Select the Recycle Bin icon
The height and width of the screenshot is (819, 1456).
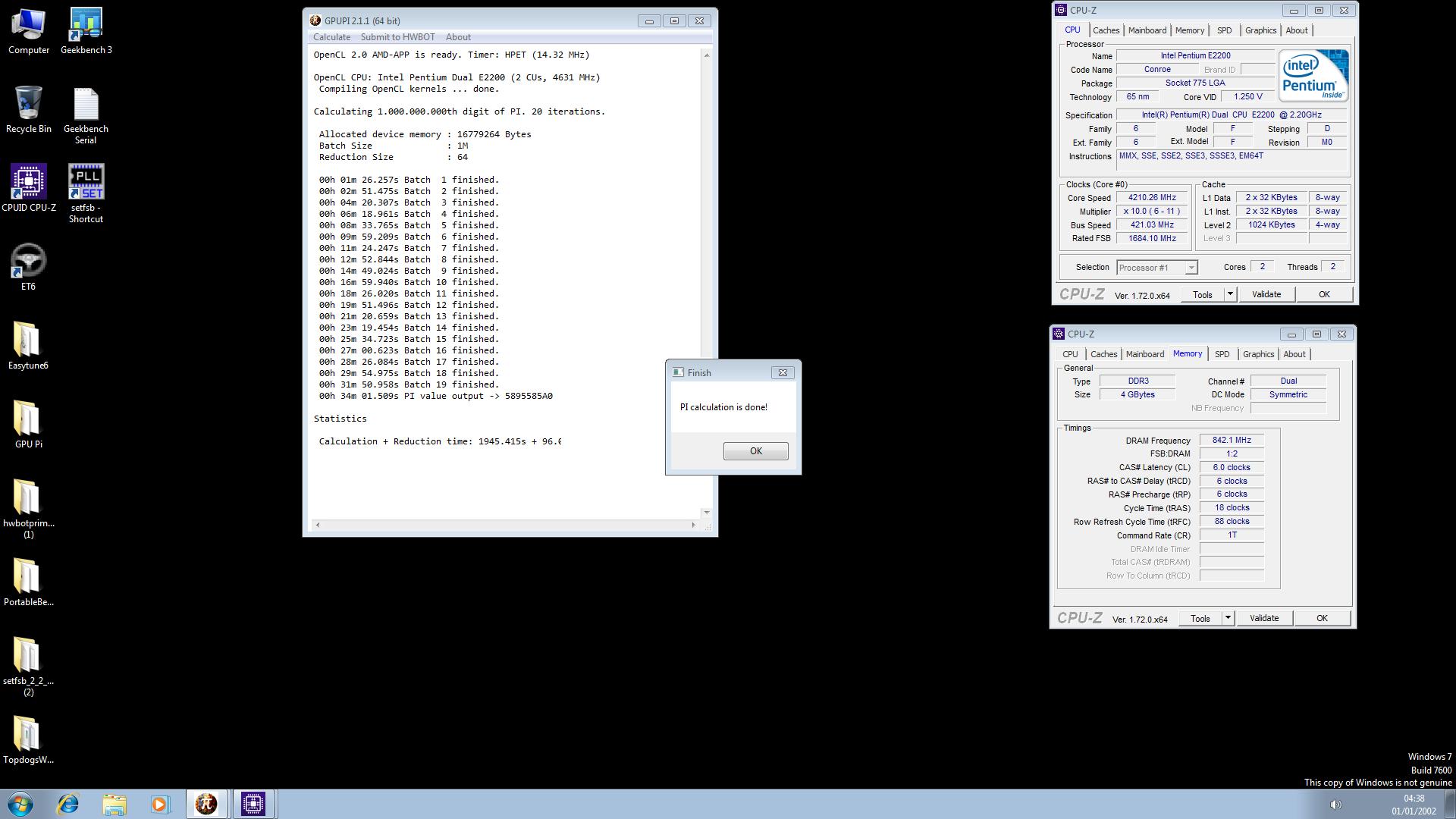(x=29, y=110)
